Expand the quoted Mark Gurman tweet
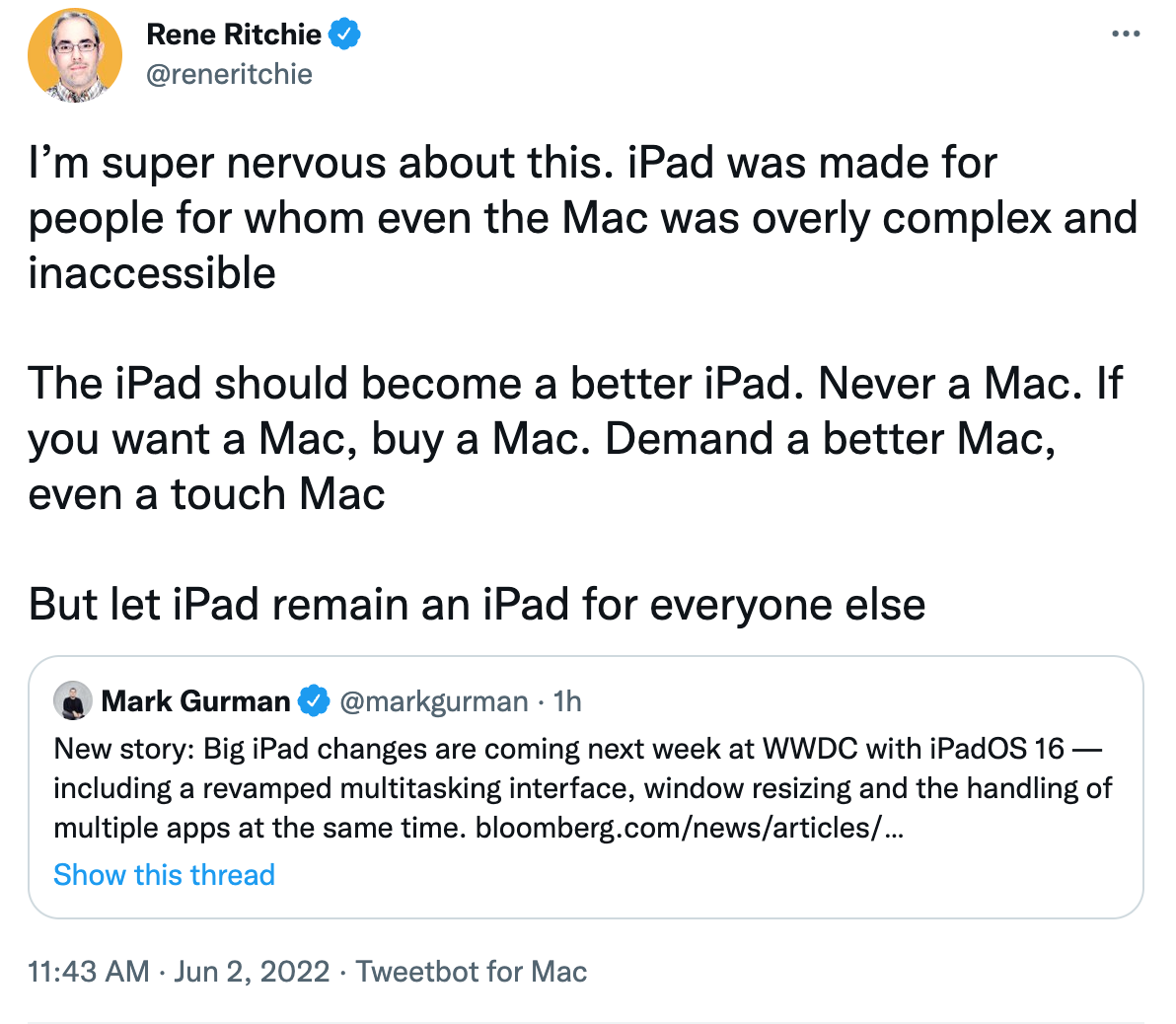 pos(588,779)
